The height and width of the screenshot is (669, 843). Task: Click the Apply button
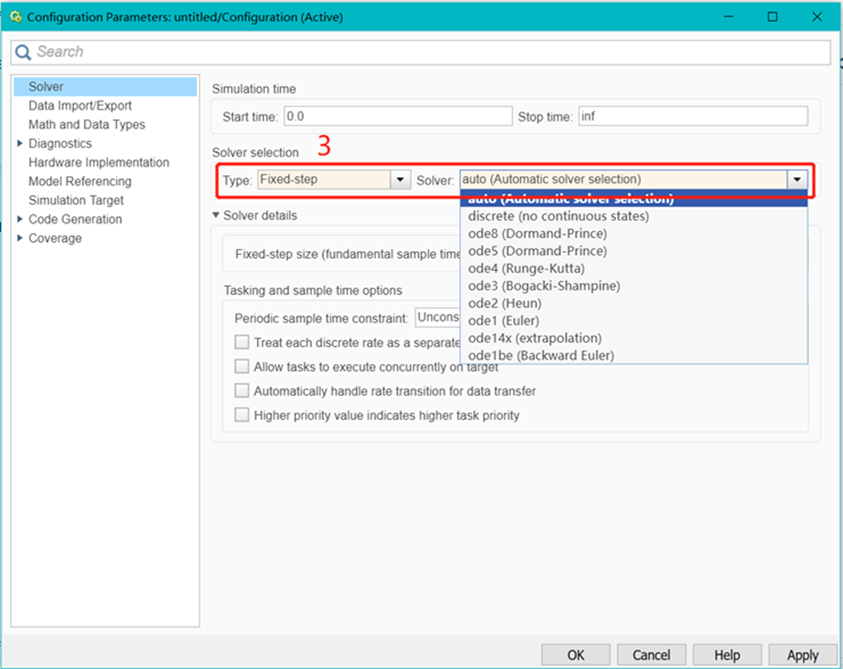click(x=803, y=655)
